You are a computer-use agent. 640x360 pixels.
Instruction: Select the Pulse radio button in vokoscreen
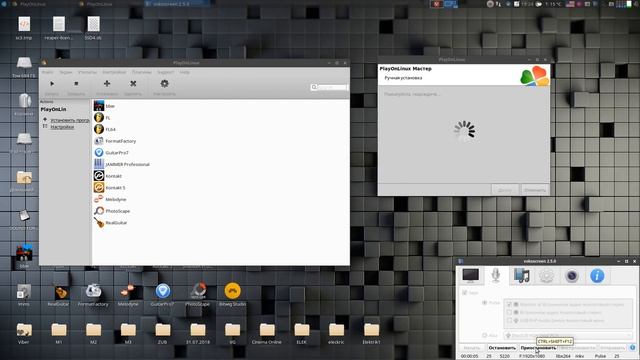pyautogui.click(x=484, y=303)
